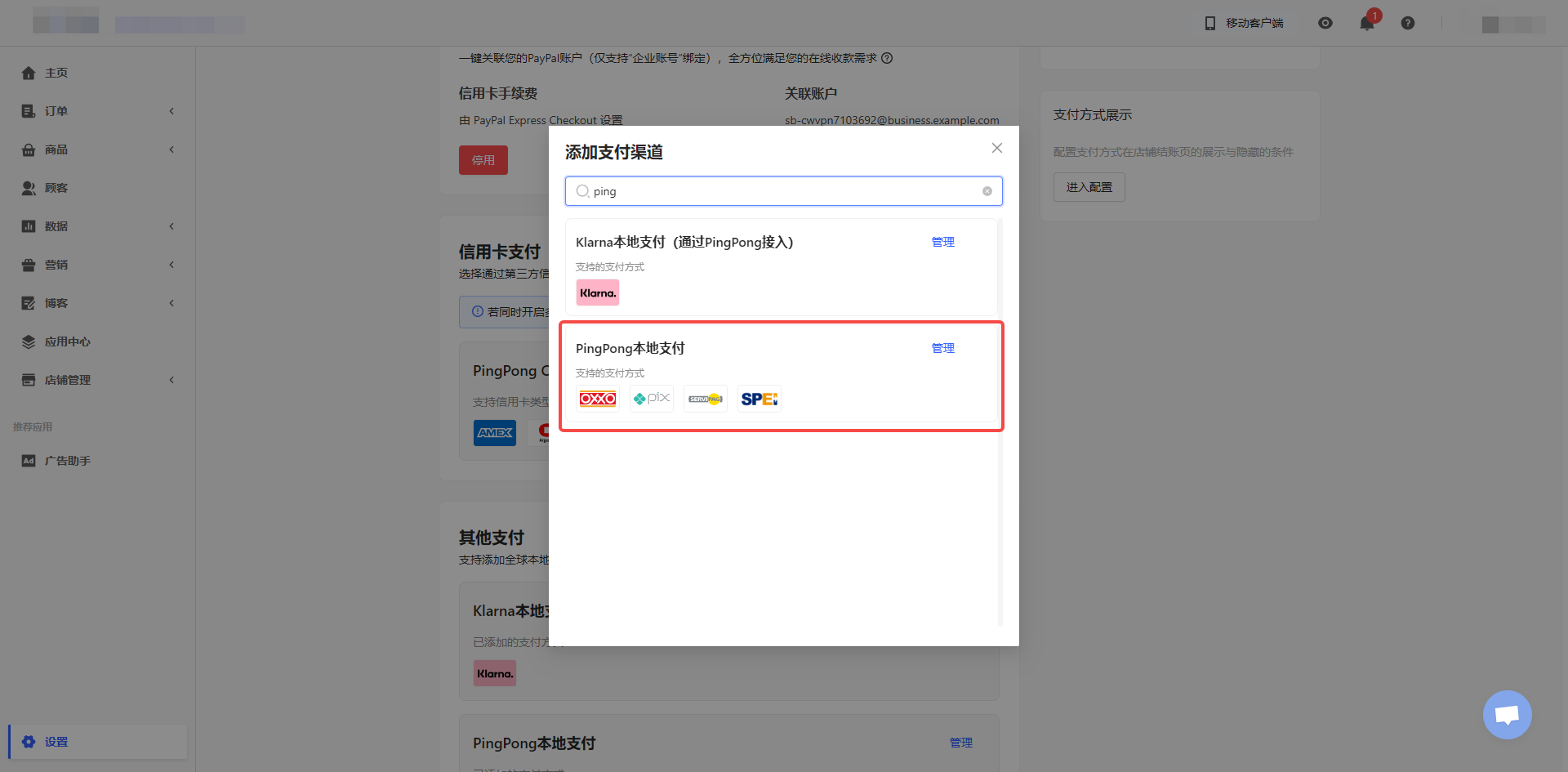Click the red 停用 button
This screenshot has width=1568, height=772.
click(483, 160)
